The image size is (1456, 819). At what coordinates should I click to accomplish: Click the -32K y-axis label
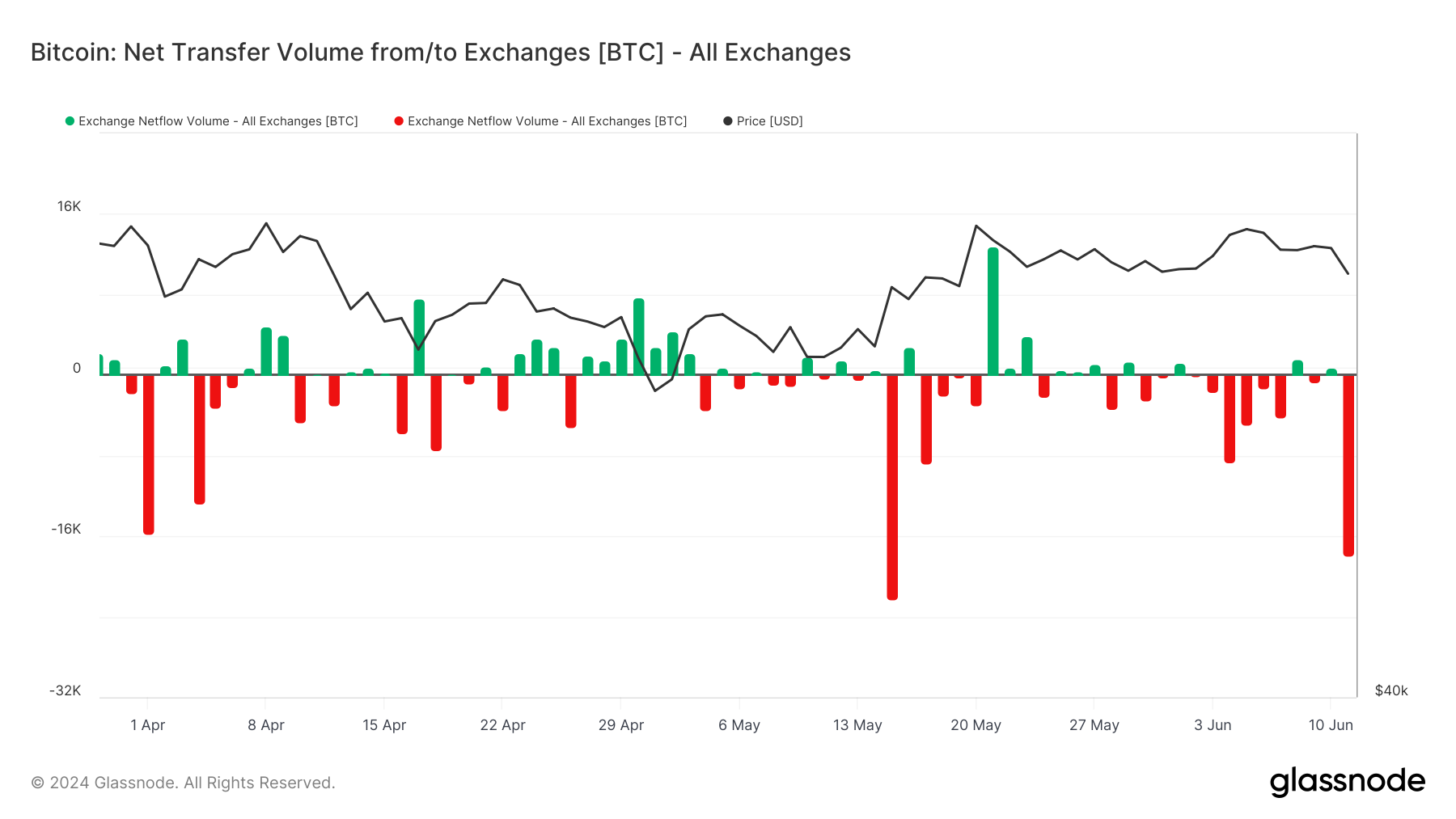[x=66, y=690]
